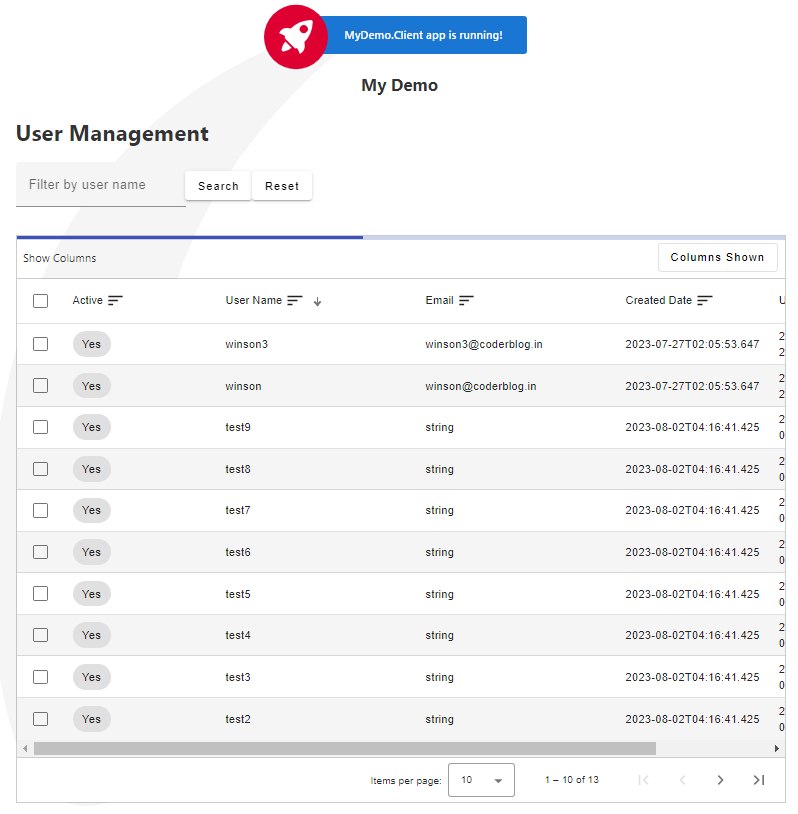Click the created date in test6 row
Image resolution: width=798 pixels, height=814 pixels.
coord(692,552)
